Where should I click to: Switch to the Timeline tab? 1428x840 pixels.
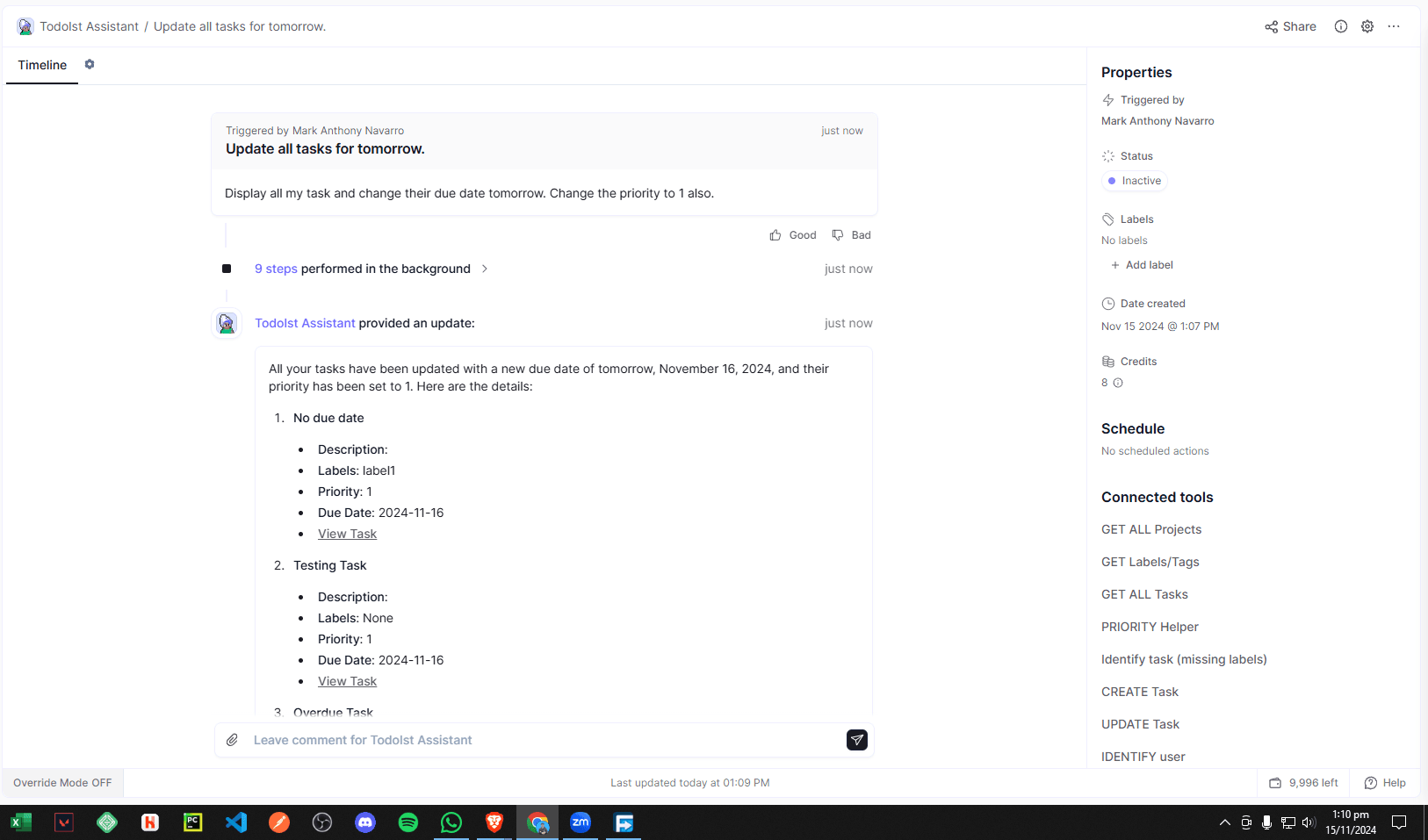(x=42, y=65)
